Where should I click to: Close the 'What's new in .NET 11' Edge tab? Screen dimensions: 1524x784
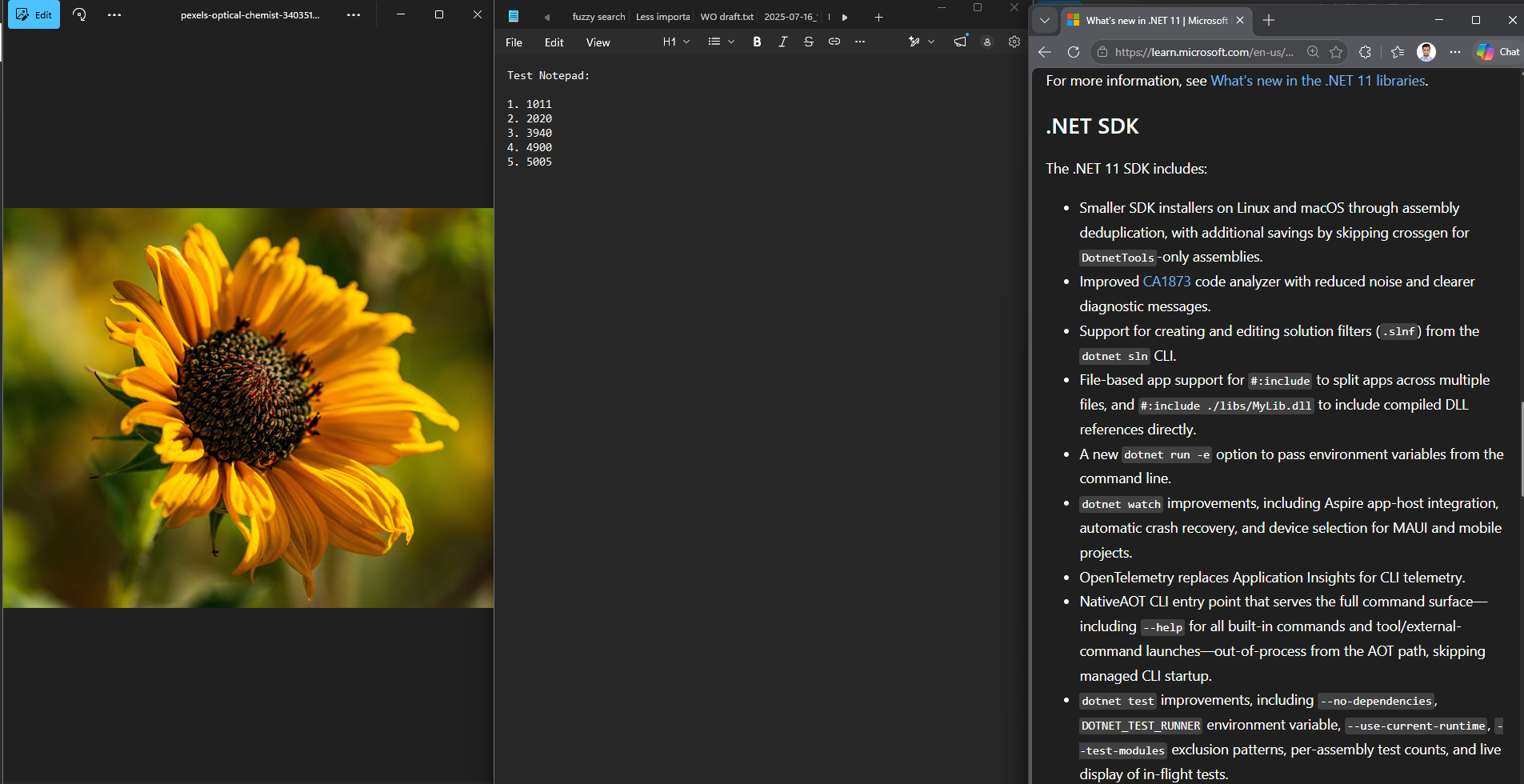1240,20
